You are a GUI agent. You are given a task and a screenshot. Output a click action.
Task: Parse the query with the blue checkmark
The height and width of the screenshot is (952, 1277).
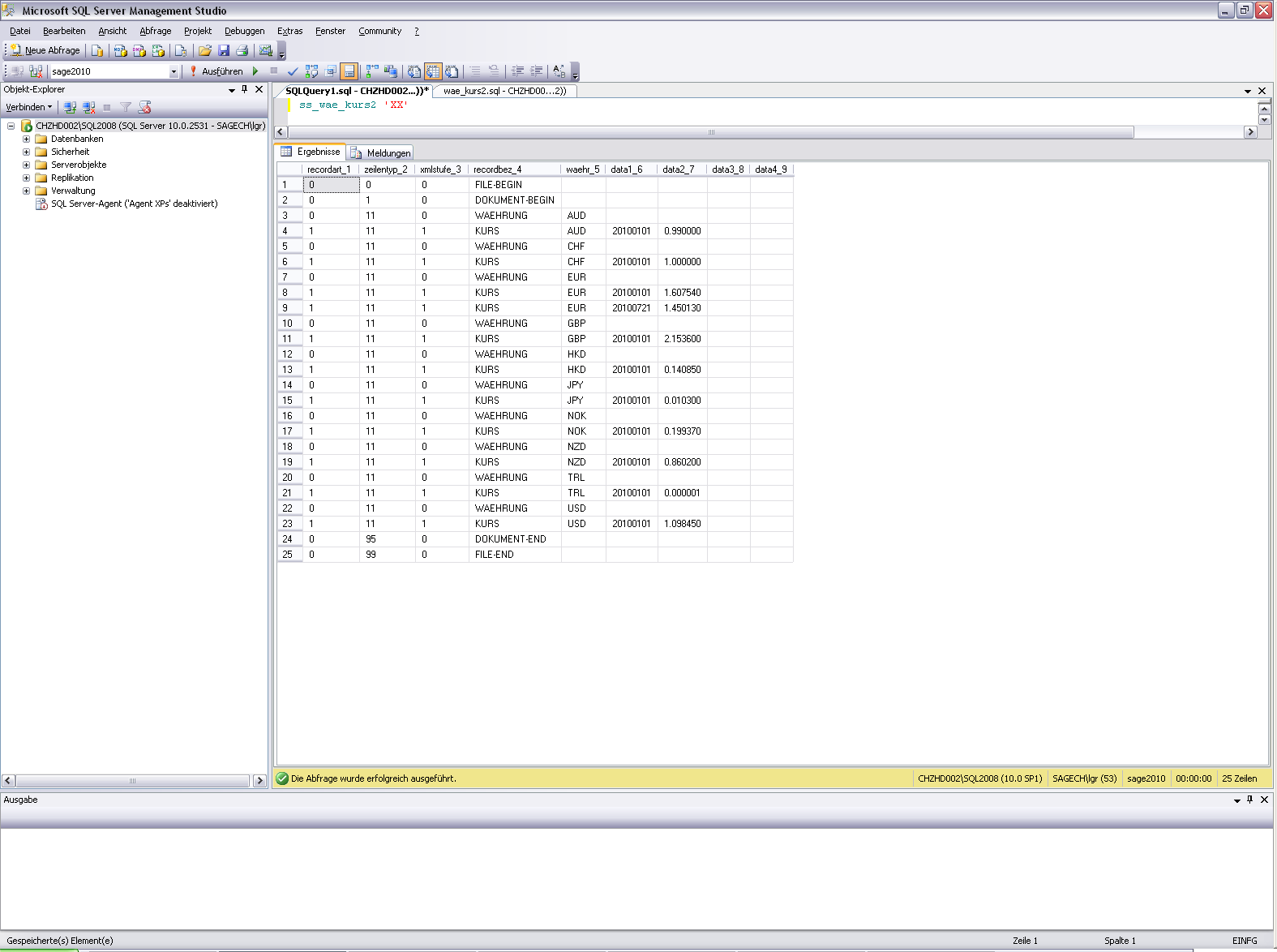(x=293, y=71)
